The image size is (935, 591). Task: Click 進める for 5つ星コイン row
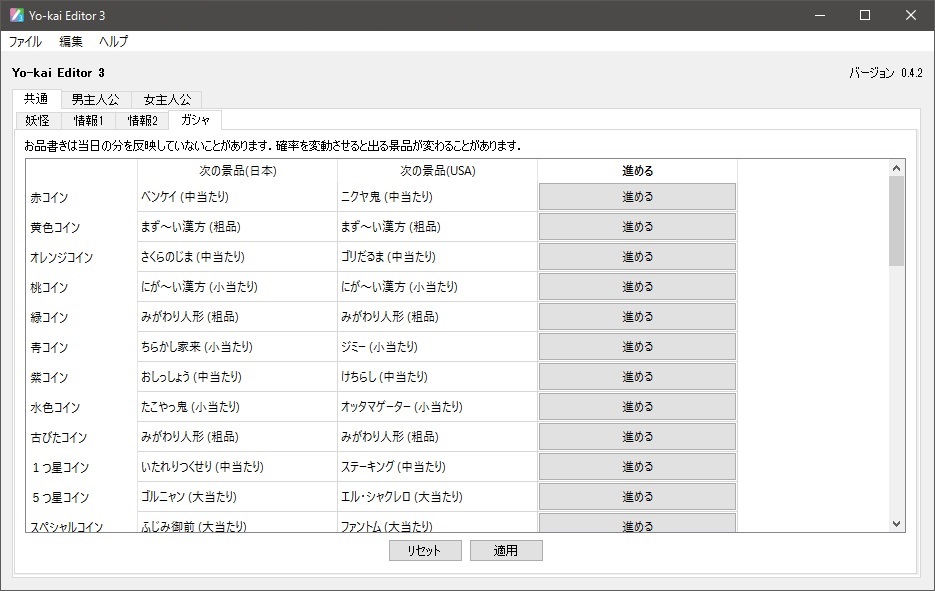click(x=637, y=497)
